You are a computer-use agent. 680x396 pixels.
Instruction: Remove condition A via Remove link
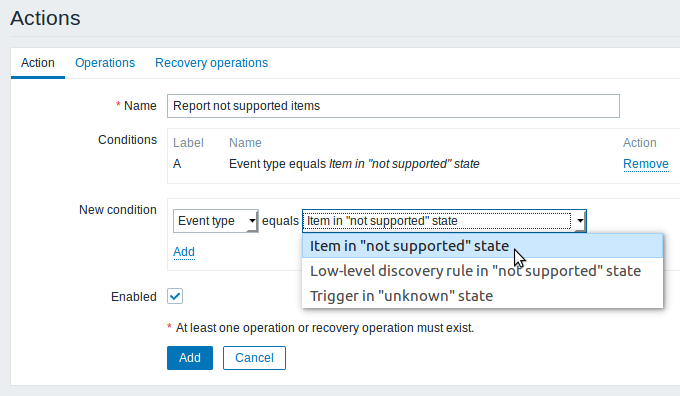click(x=646, y=164)
